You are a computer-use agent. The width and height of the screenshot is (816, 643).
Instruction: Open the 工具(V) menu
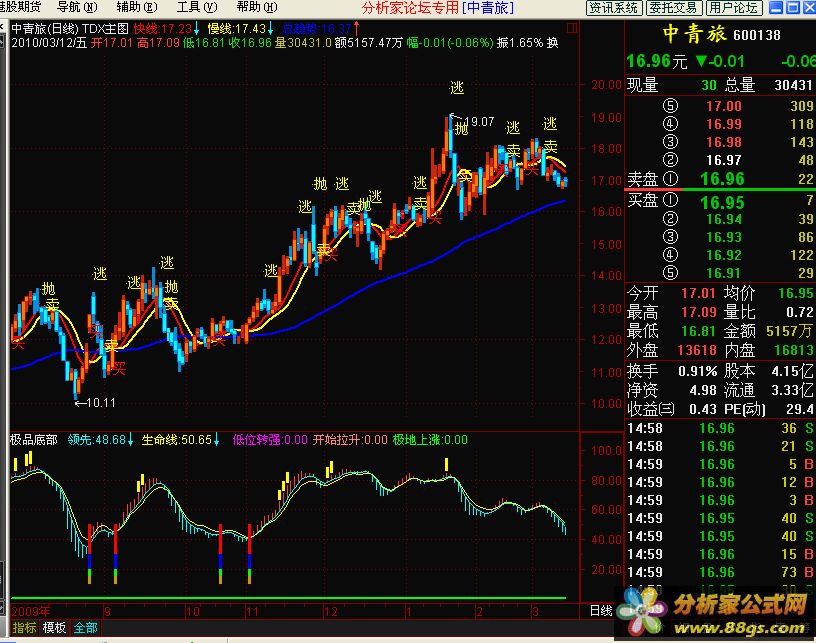point(197,7)
